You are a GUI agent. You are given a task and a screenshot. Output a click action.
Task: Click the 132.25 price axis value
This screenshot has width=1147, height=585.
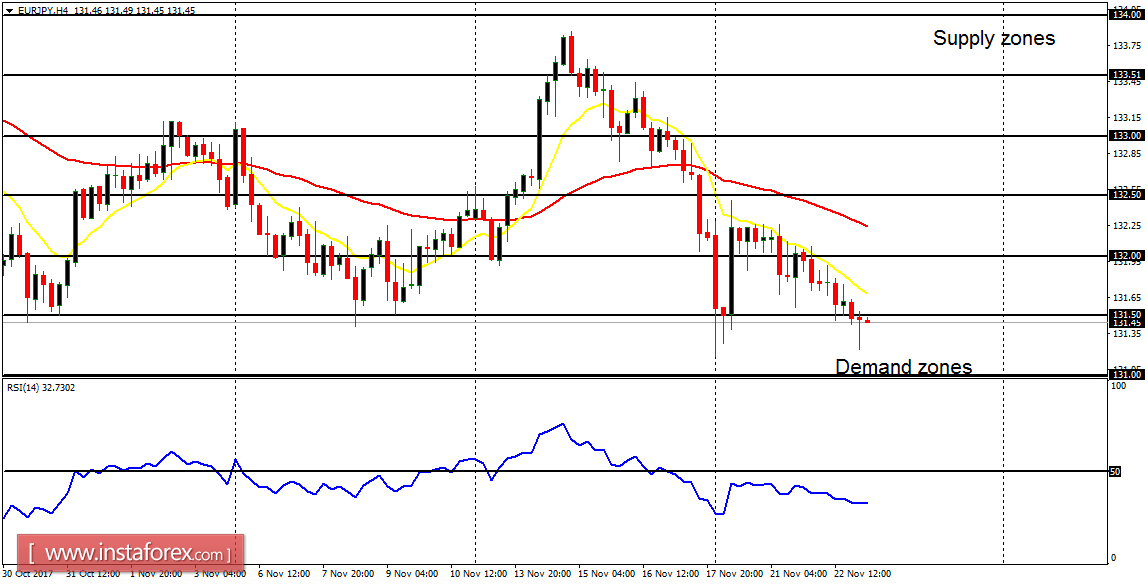tap(1127, 225)
